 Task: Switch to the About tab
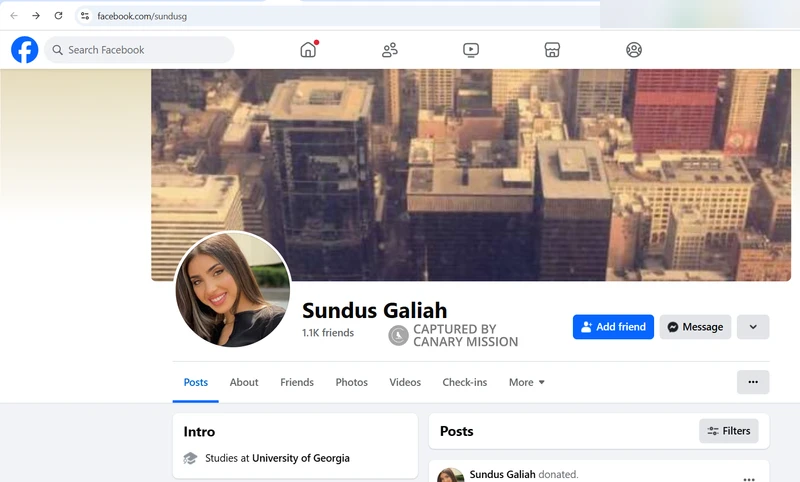(x=244, y=382)
